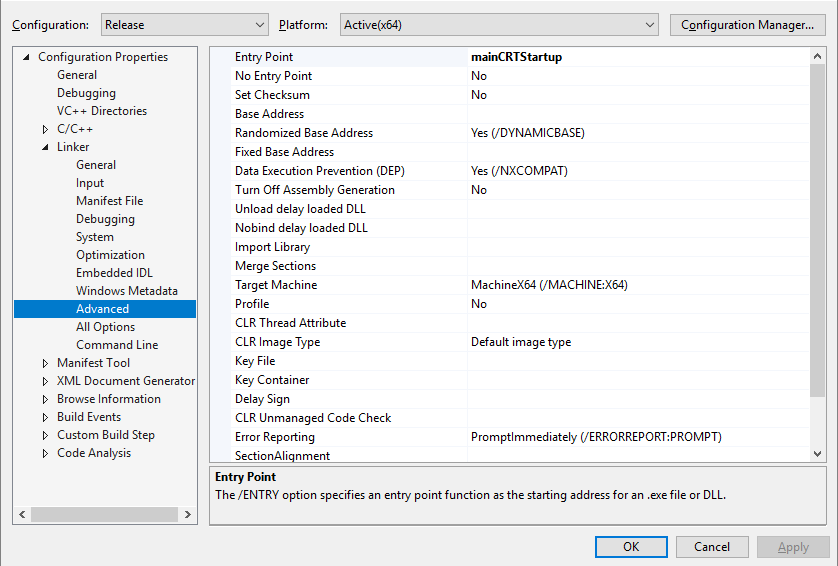Select VC++ Directories in the tree
The height and width of the screenshot is (566, 838).
[101, 111]
